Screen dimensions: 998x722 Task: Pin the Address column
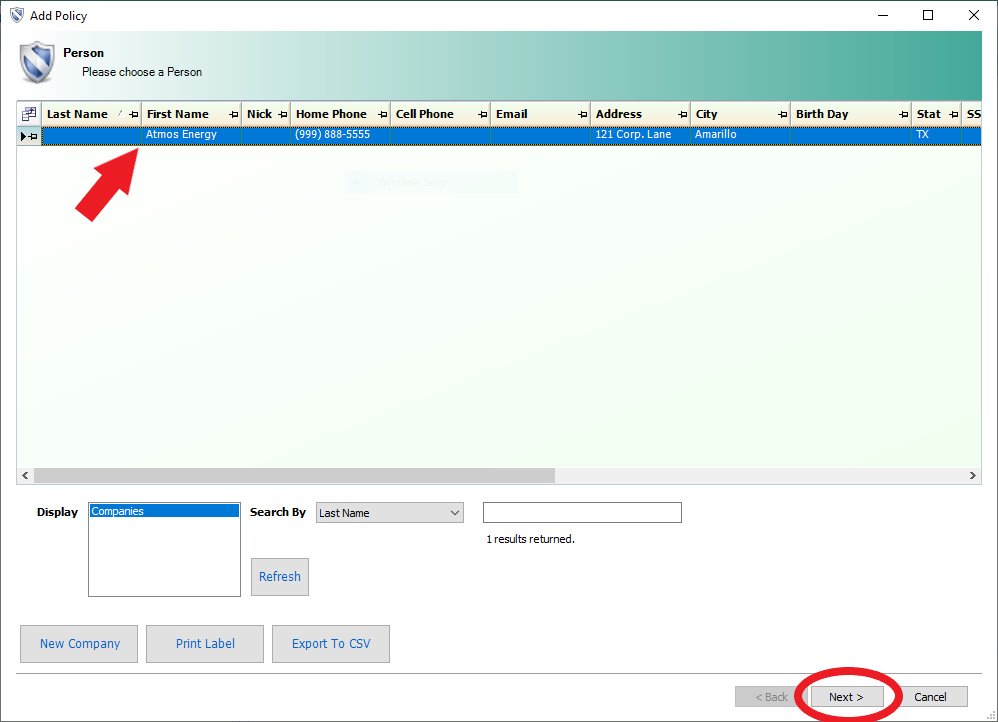(683, 114)
